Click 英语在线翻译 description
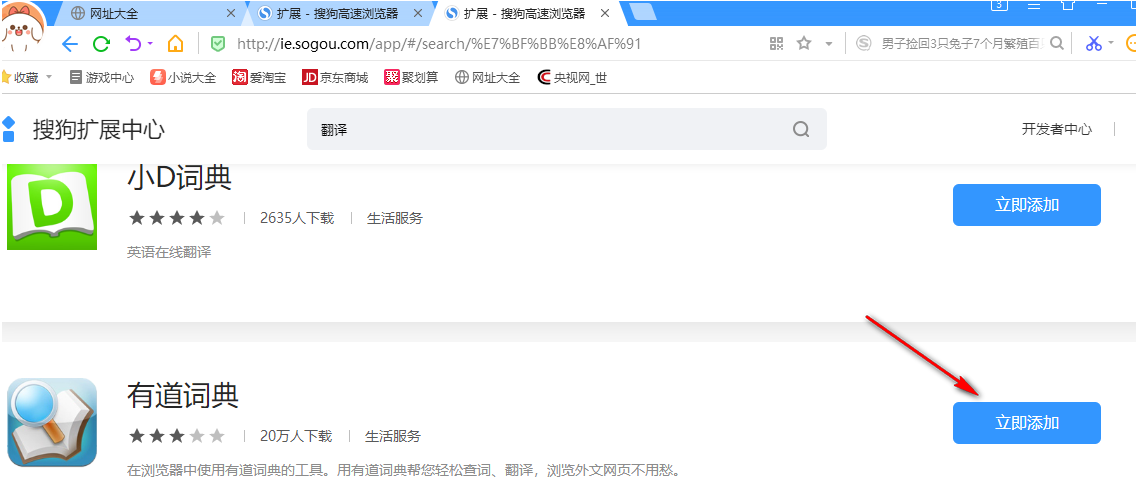 pos(169,253)
